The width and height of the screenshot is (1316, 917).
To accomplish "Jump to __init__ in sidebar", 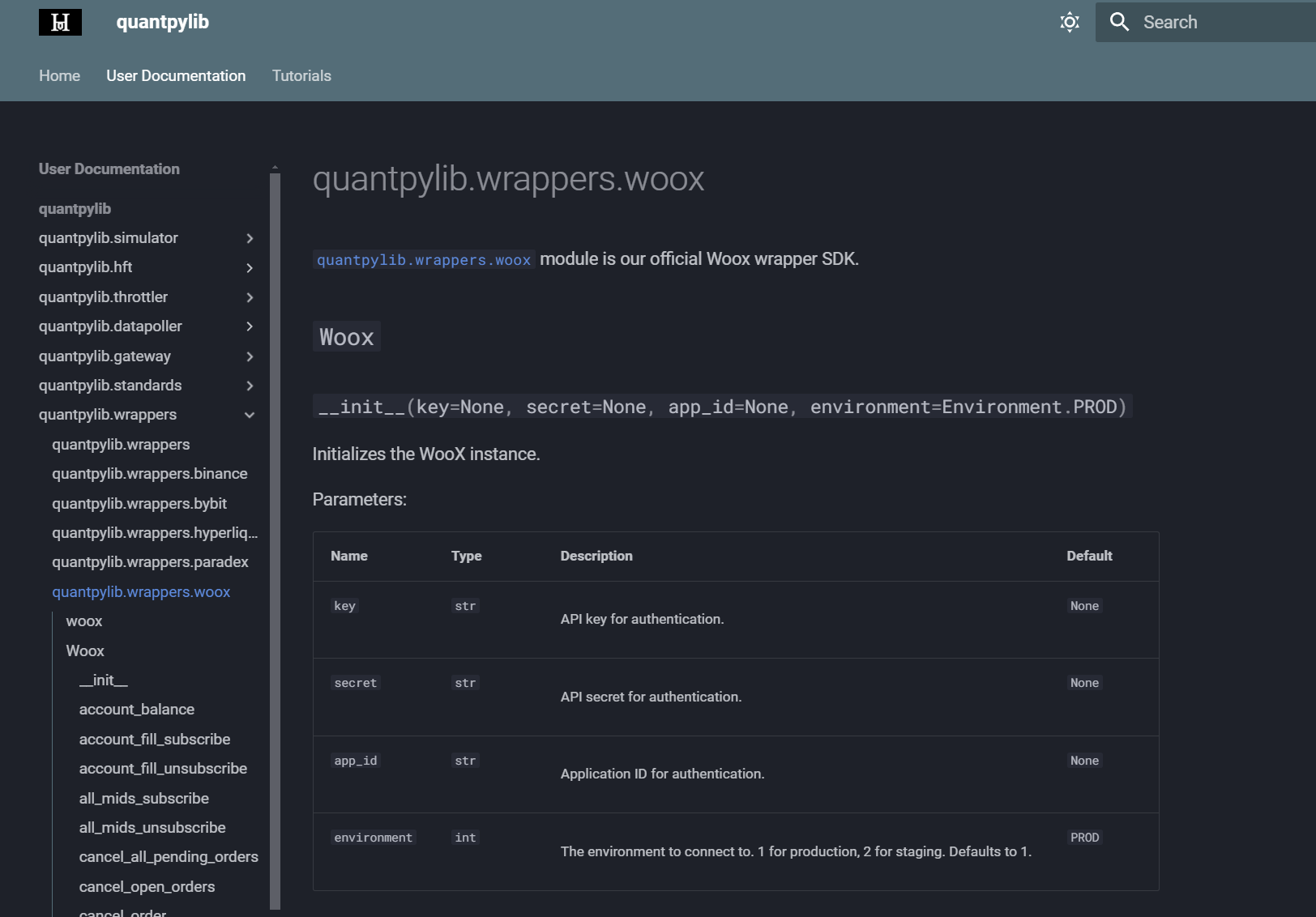I will tap(104, 680).
